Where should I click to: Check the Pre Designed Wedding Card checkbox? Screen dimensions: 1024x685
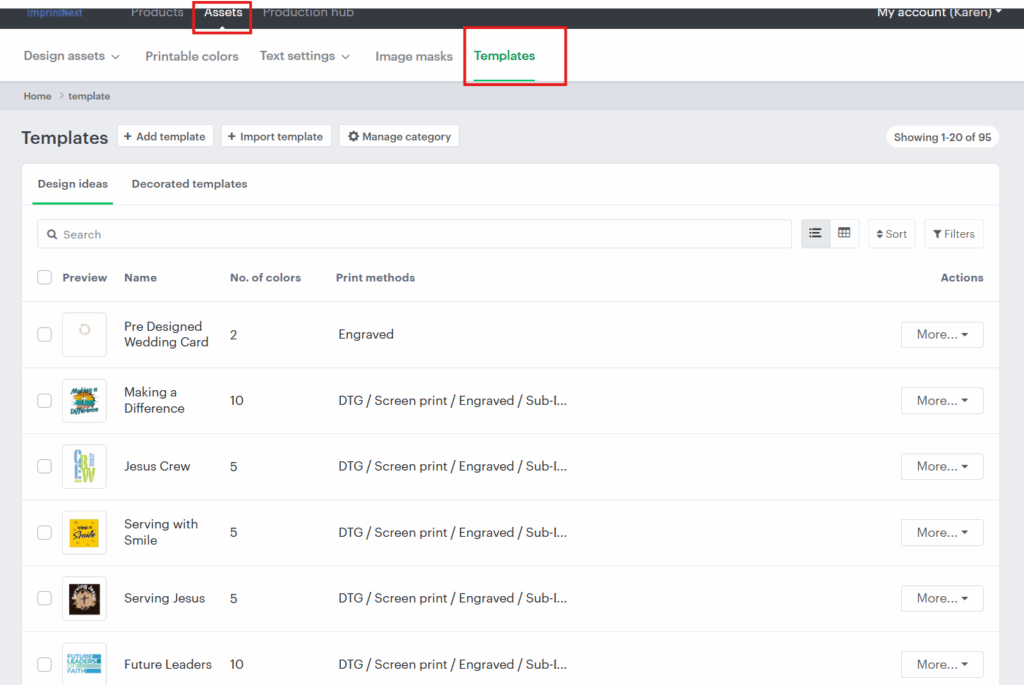pos(44,334)
